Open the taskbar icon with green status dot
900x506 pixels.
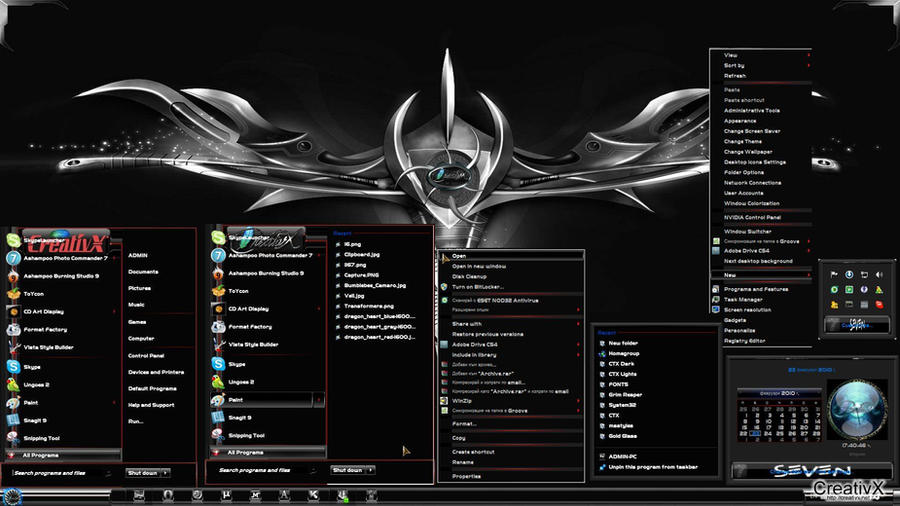[342, 496]
